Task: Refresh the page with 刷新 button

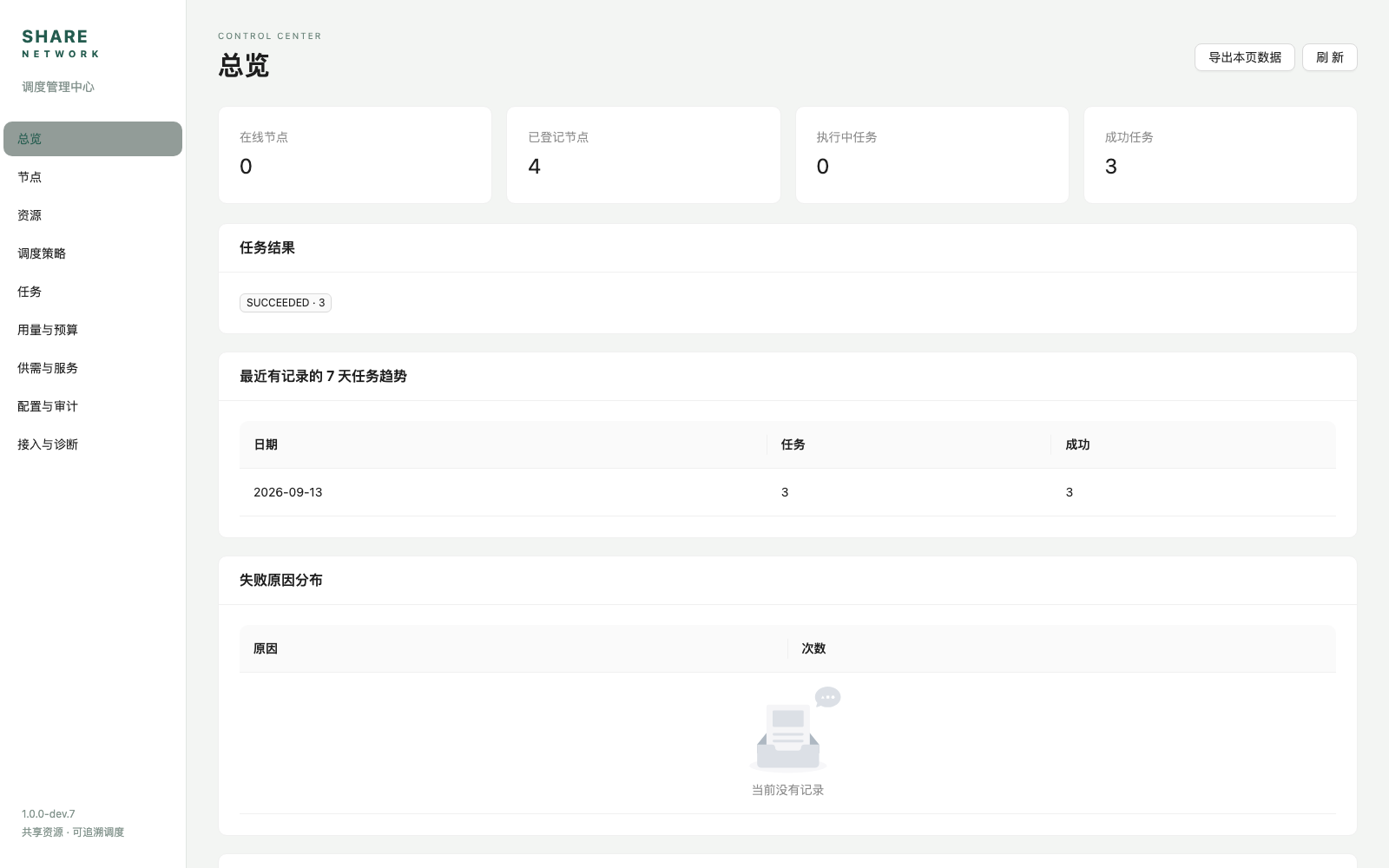Action: 1329,57
